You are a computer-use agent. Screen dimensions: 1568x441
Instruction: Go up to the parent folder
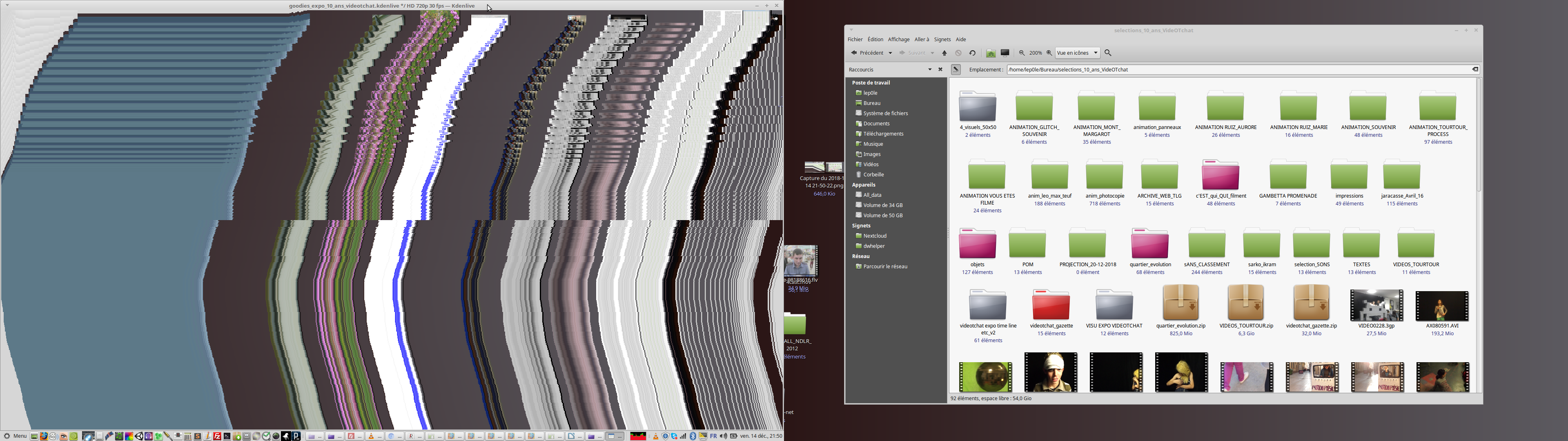point(945,53)
